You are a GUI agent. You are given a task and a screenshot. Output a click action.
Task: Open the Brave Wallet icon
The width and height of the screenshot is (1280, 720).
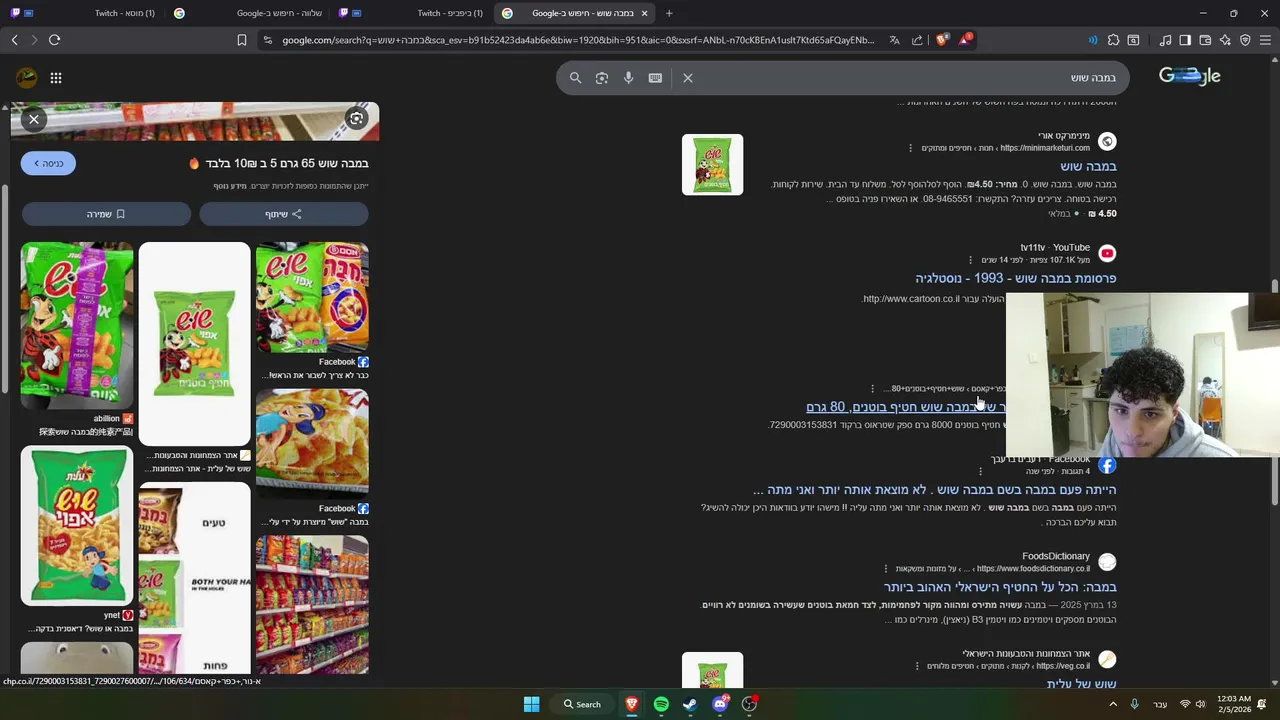[x=1205, y=40]
